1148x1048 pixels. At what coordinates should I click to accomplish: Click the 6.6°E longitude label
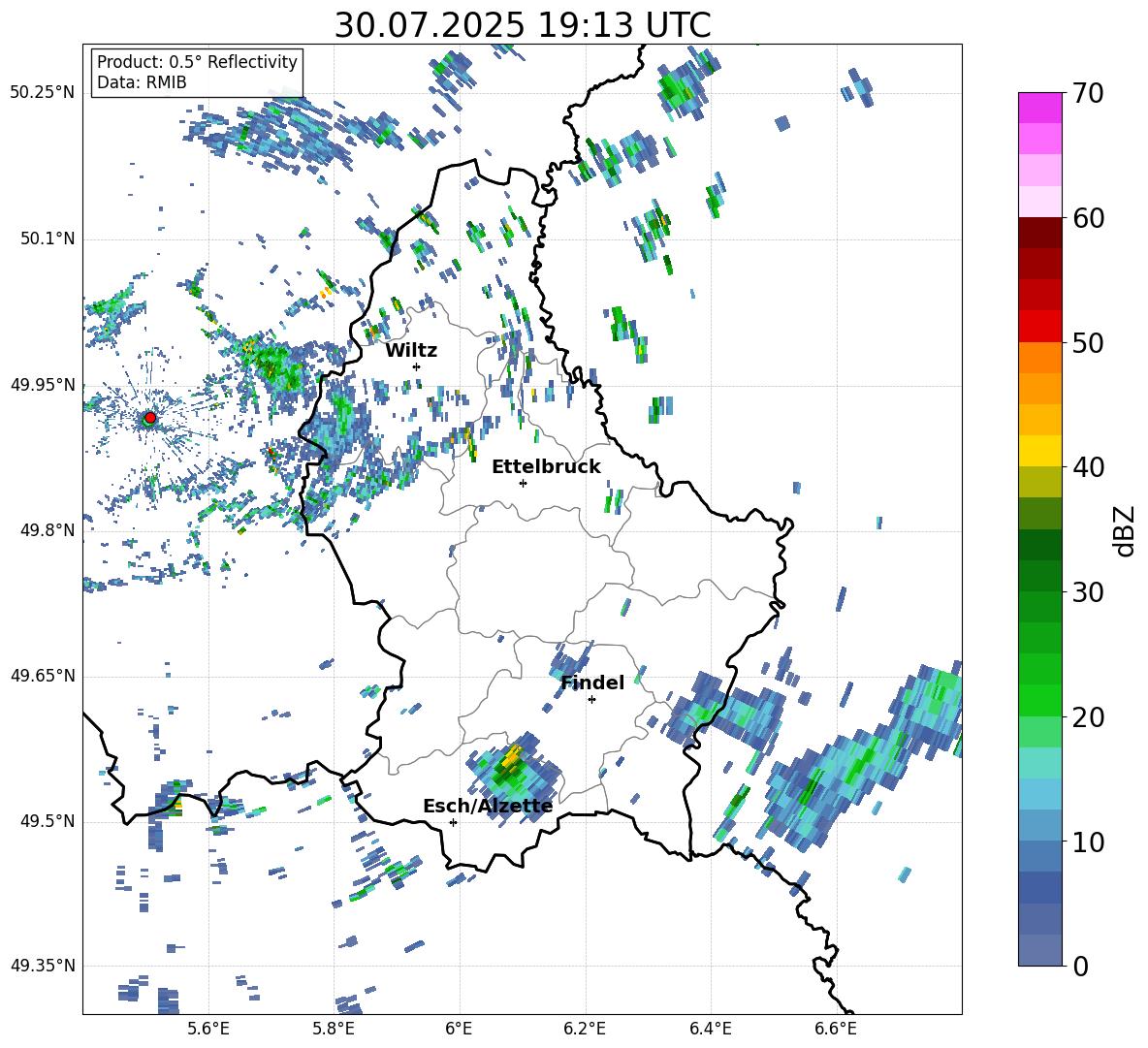click(836, 1030)
